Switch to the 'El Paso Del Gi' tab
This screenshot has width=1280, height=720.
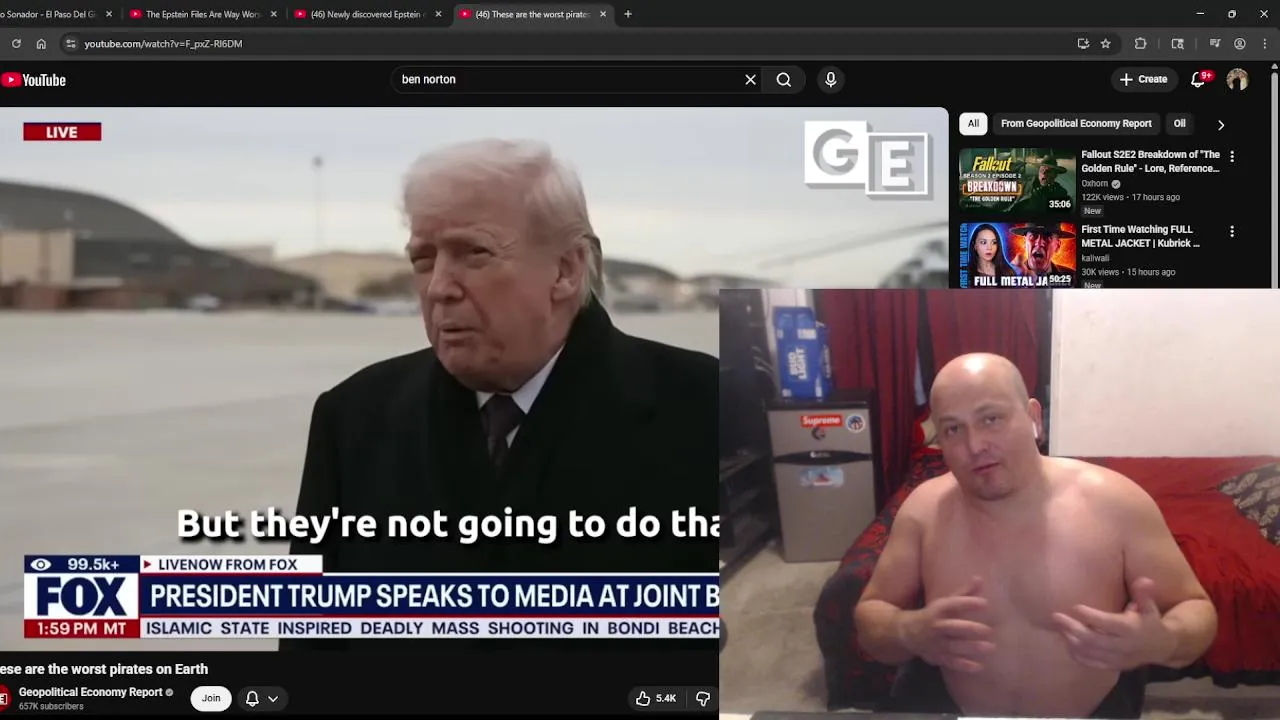coord(49,14)
